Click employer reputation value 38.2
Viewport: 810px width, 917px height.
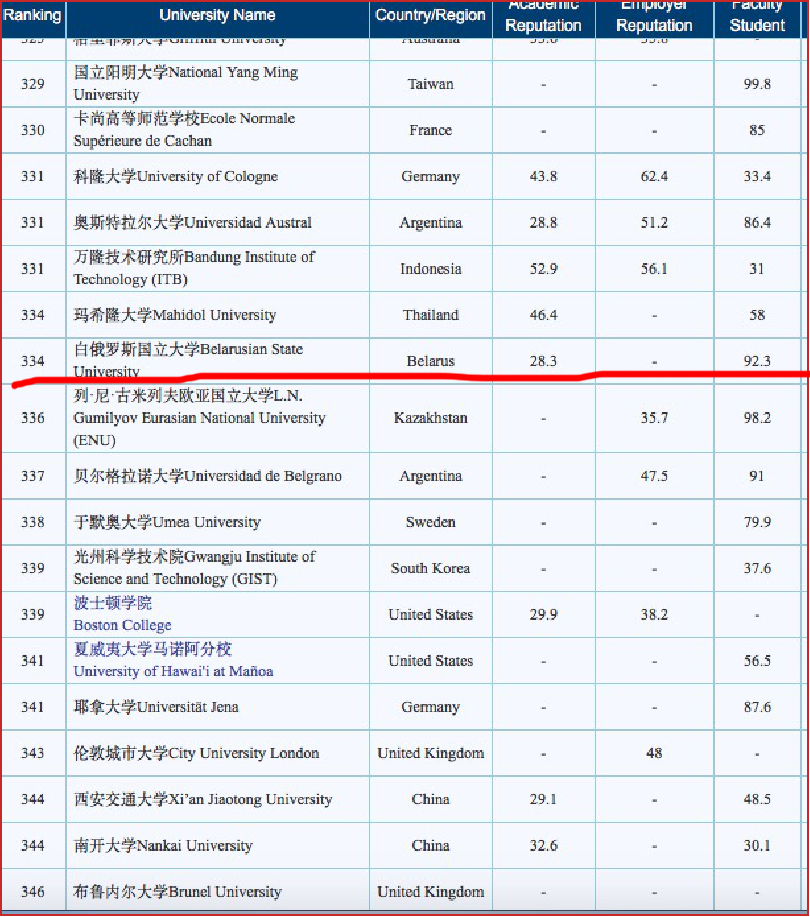coord(654,614)
